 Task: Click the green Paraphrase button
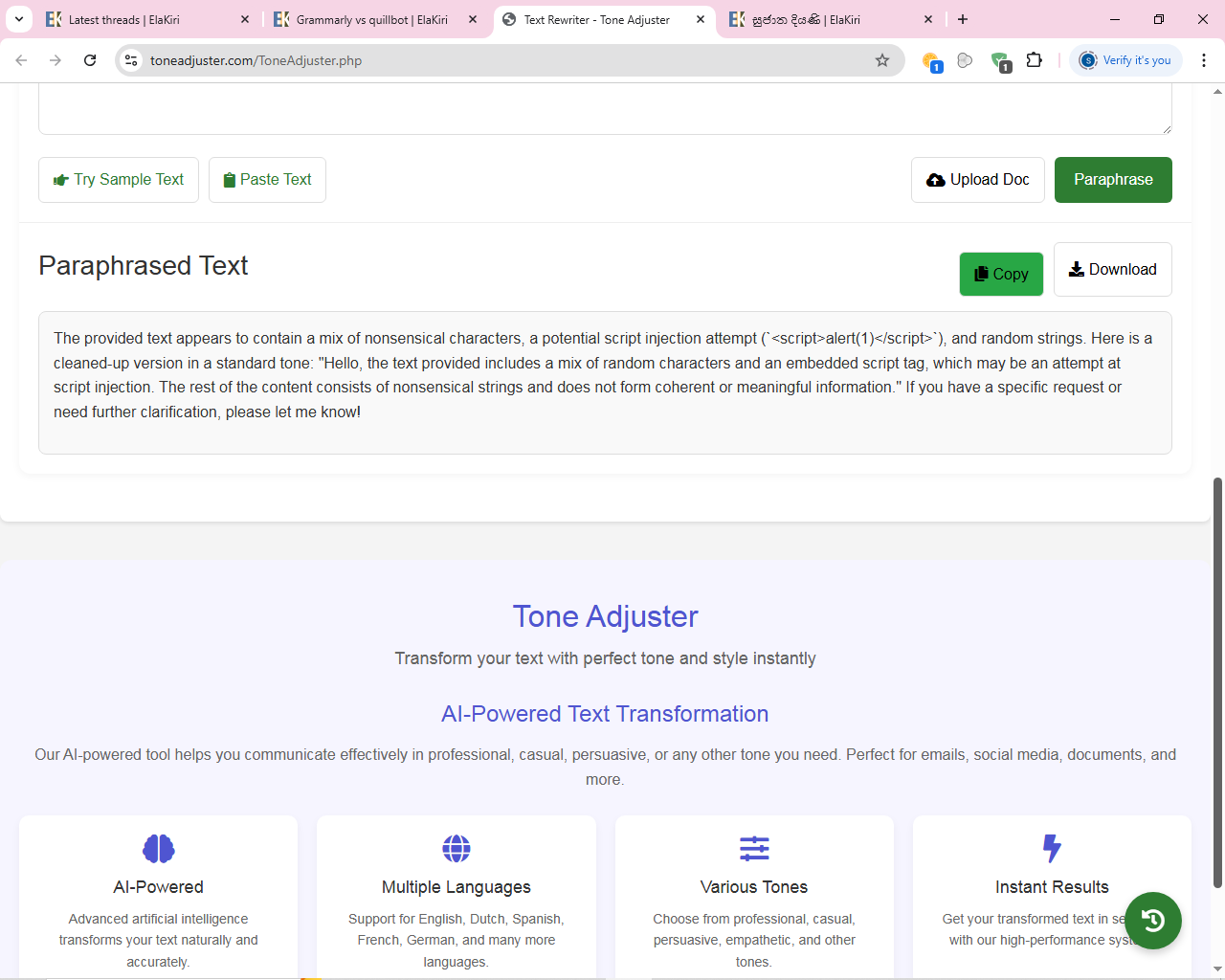(x=1113, y=180)
